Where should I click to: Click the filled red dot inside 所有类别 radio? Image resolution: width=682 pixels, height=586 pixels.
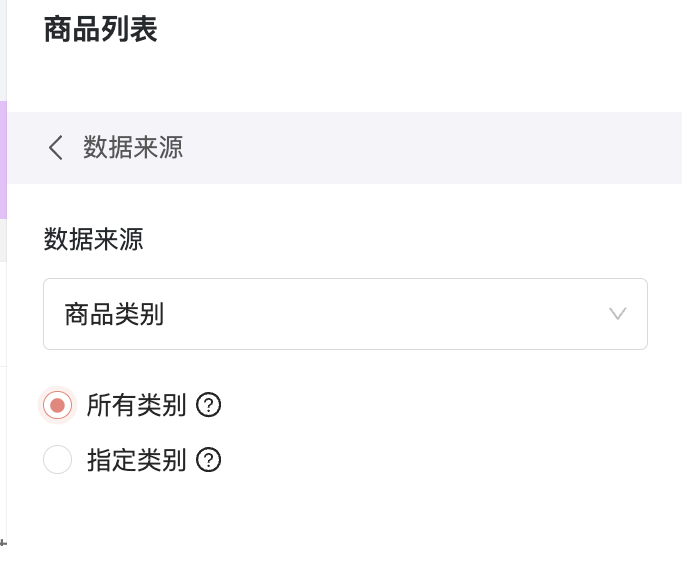coord(57,405)
